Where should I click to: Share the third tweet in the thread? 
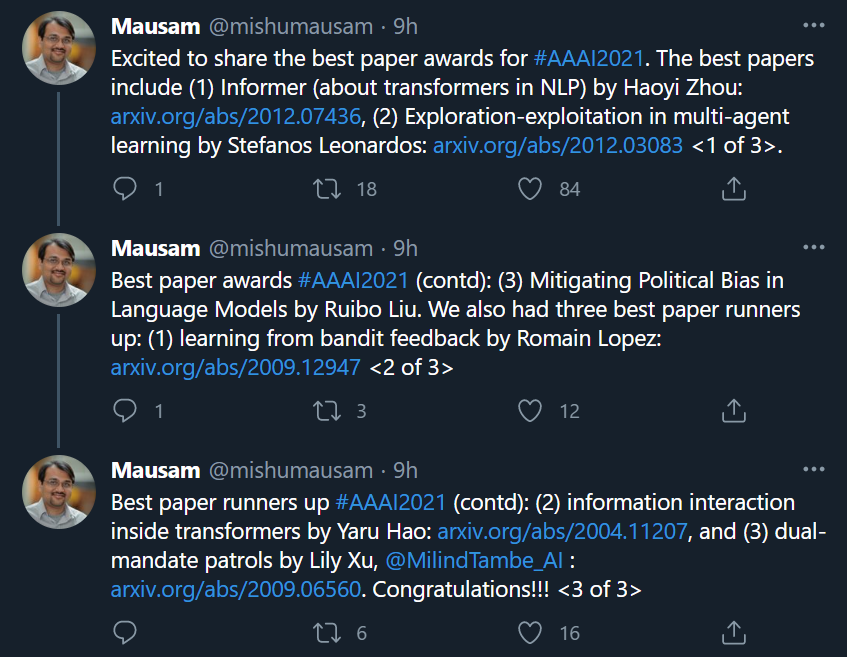[x=734, y=632]
